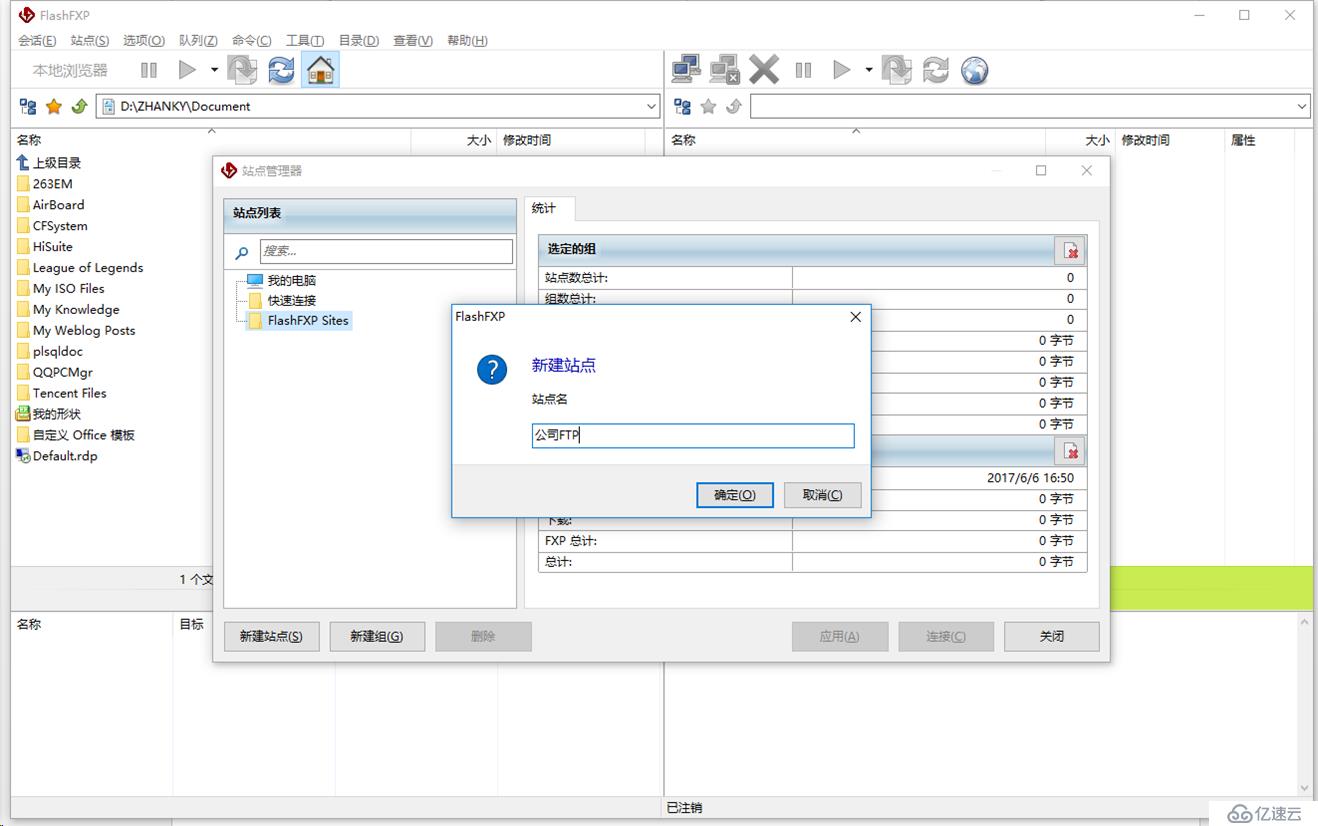Click 新建站点(S) in Site Manager
1318x826 pixels.
(x=271, y=636)
